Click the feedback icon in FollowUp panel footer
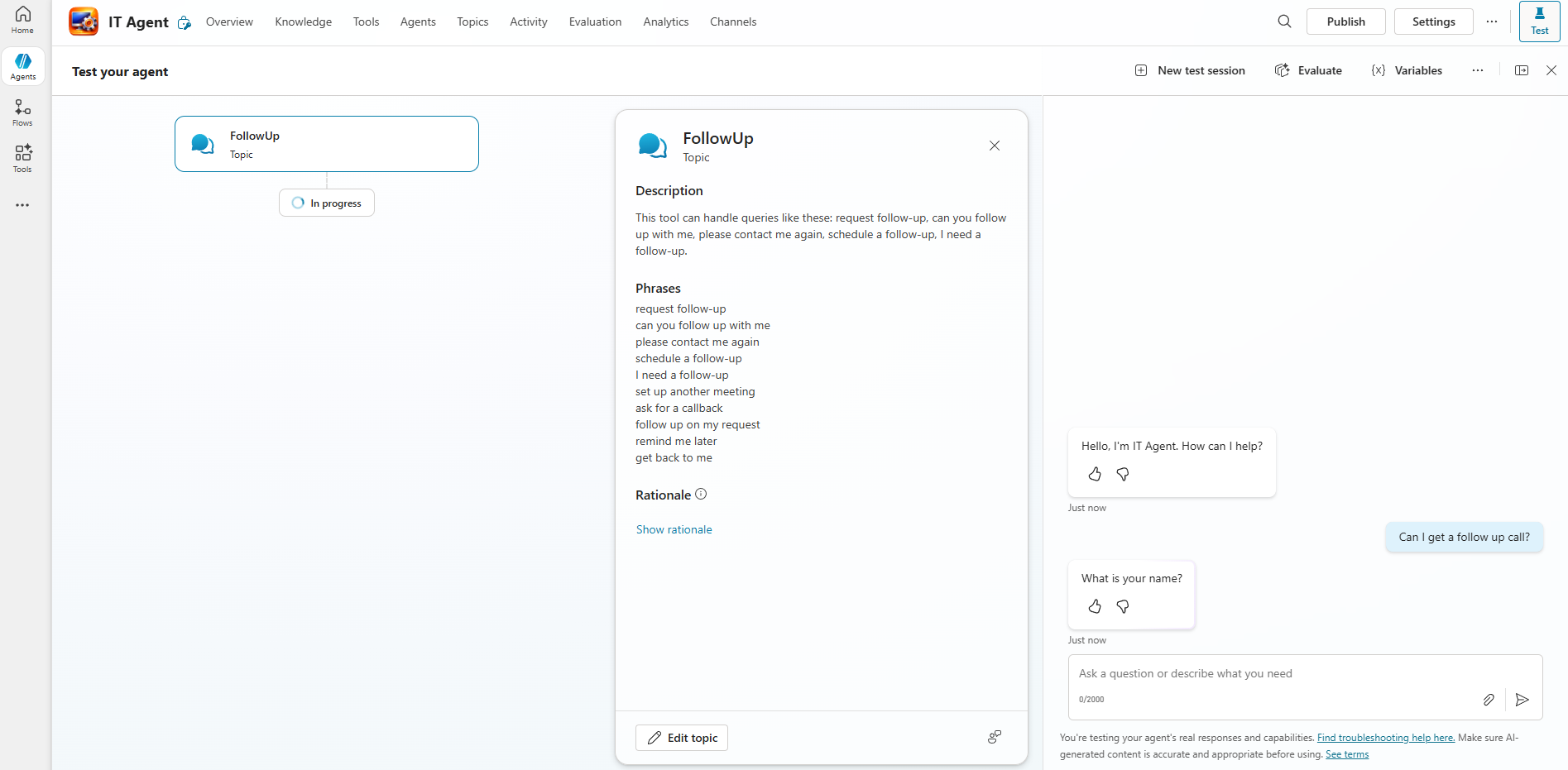The image size is (1568, 770). pyautogui.click(x=995, y=737)
